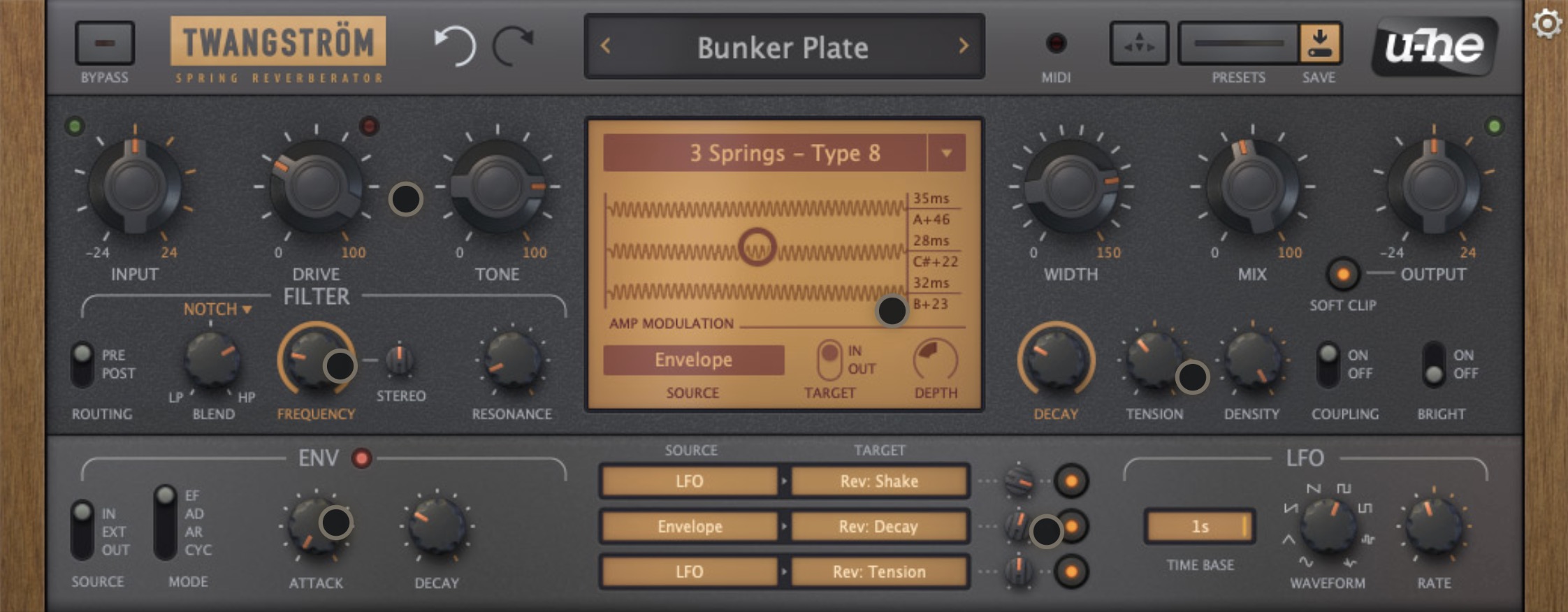The height and width of the screenshot is (612, 1568).
Task: Open the Notch filter type dropdown
Action: (217, 309)
